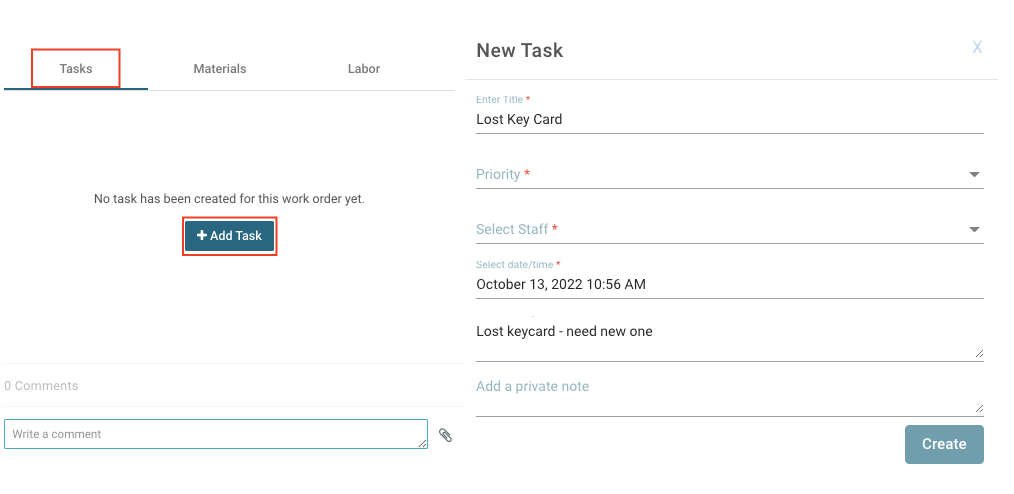
Task: Switch to the Tasks tab
Action: [x=76, y=69]
